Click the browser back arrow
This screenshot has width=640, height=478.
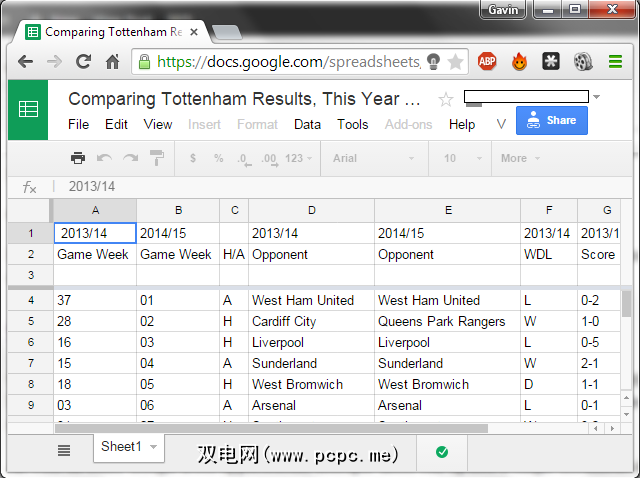coord(26,62)
